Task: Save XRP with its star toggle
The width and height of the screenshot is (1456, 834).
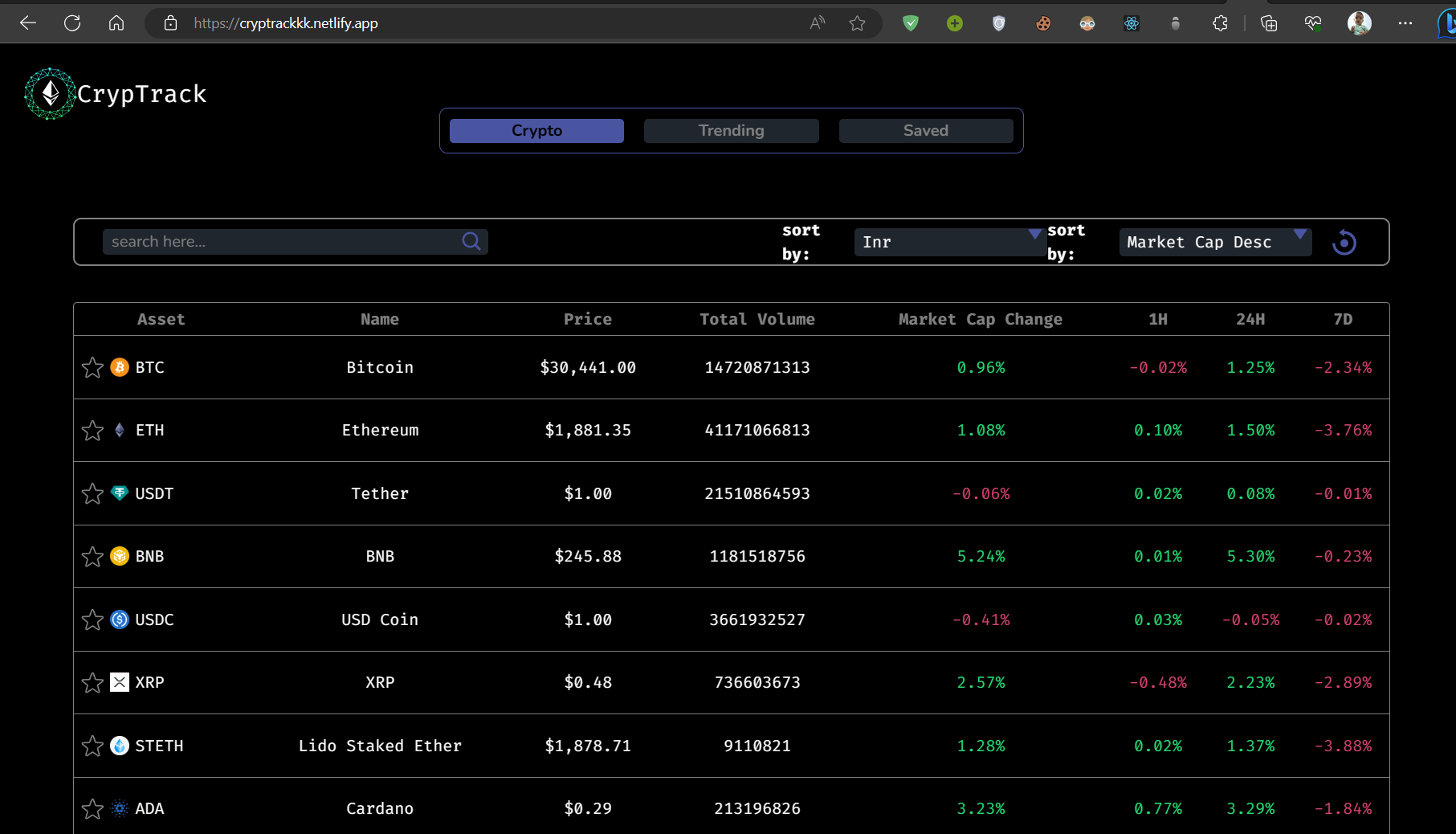Action: tap(92, 682)
